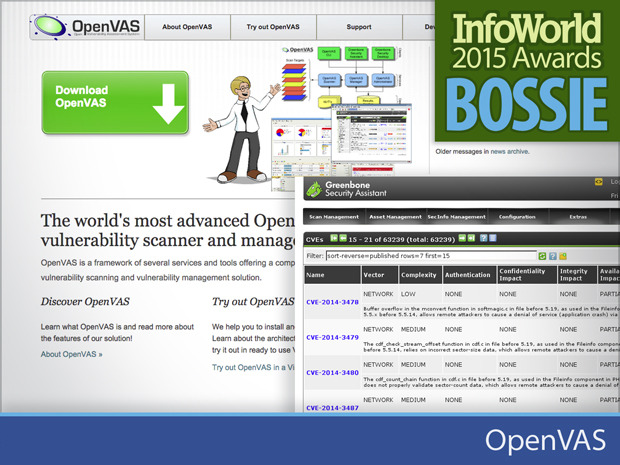Viewport: 620px width, 465px height.
Task: Expand the Asset Management menu
Action: (x=394, y=216)
